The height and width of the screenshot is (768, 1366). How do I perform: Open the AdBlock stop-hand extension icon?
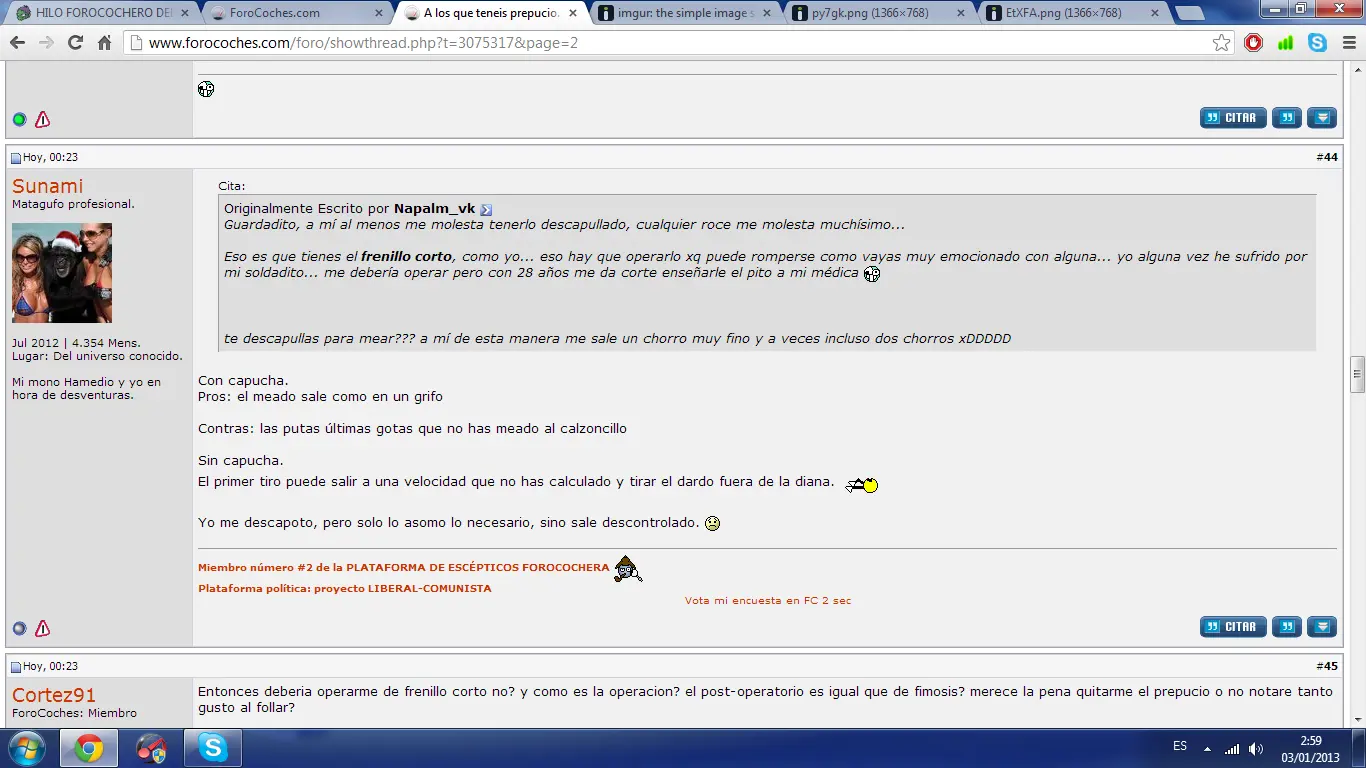1253,43
